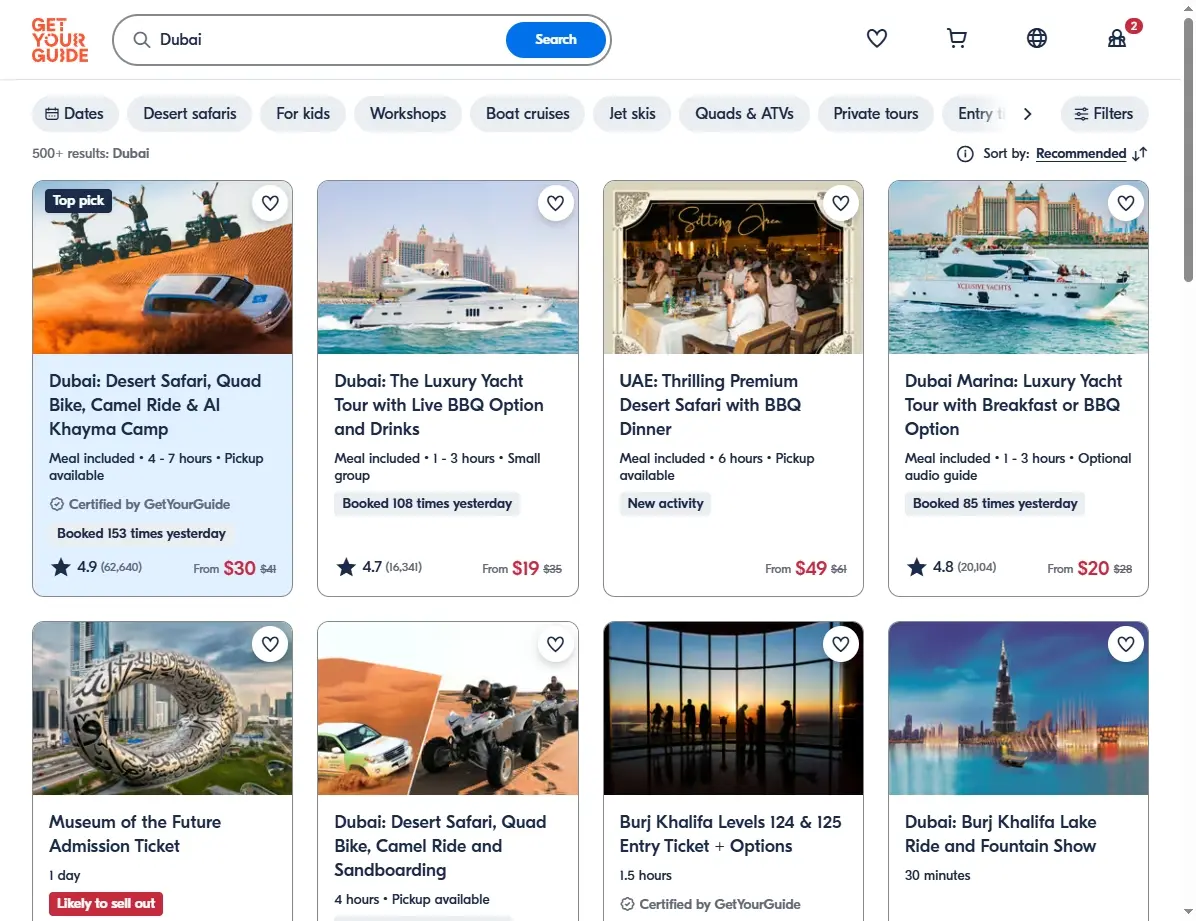Click 'Booked 85 times yesterday' label
This screenshot has width=1196, height=921.
[995, 504]
